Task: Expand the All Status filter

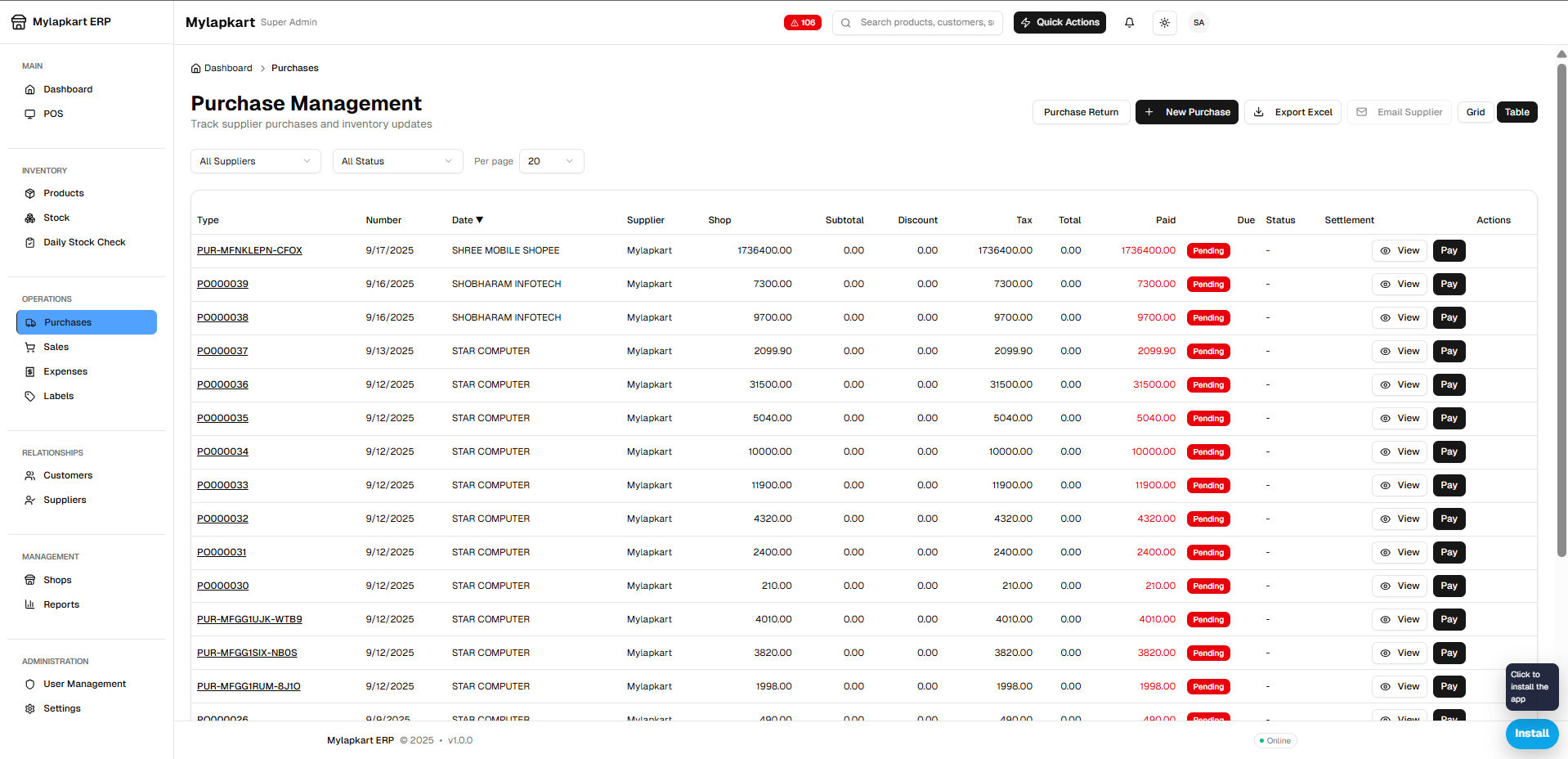Action: (x=397, y=161)
